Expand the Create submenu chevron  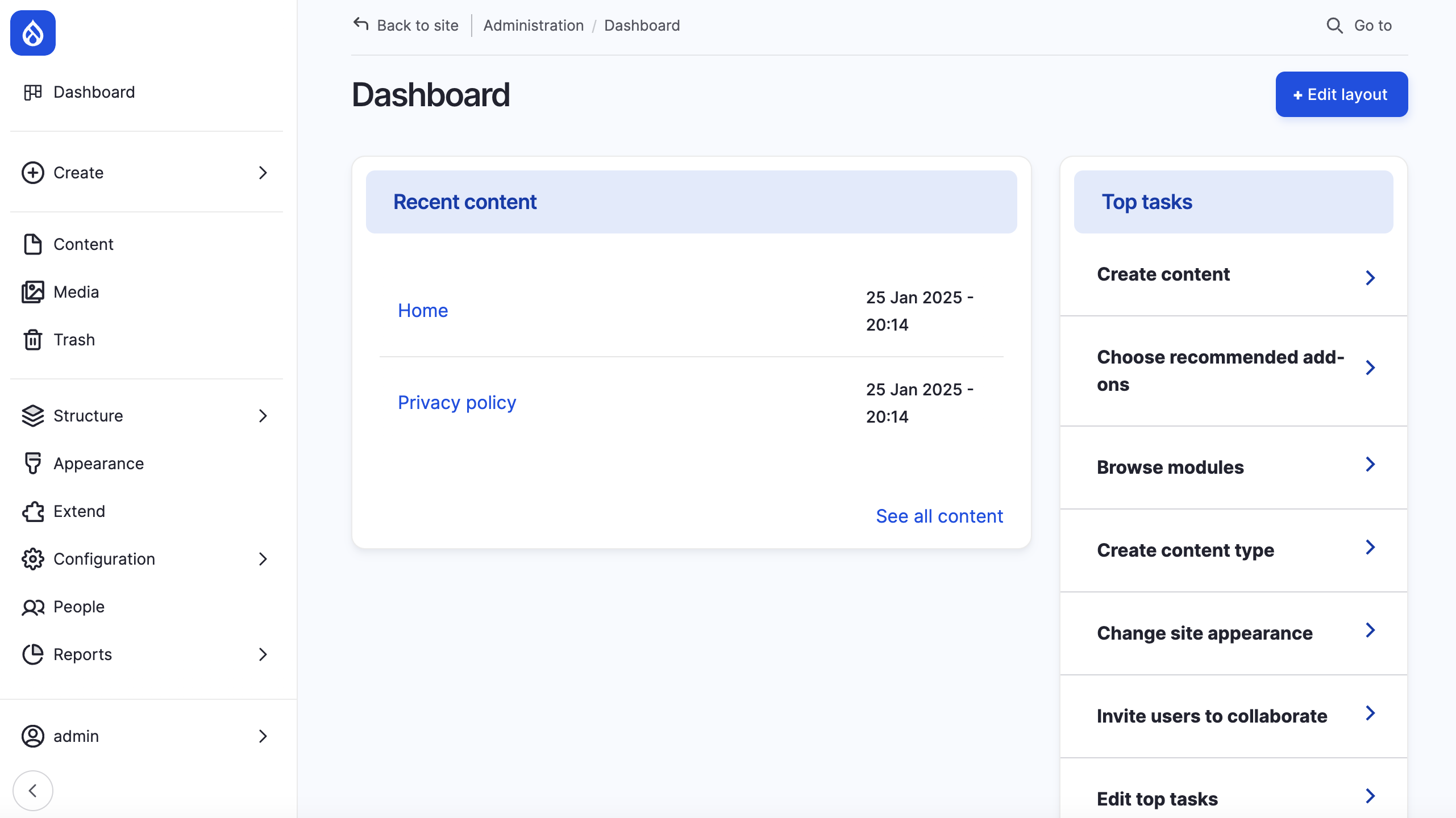pyautogui.click(x=263, y=173)
